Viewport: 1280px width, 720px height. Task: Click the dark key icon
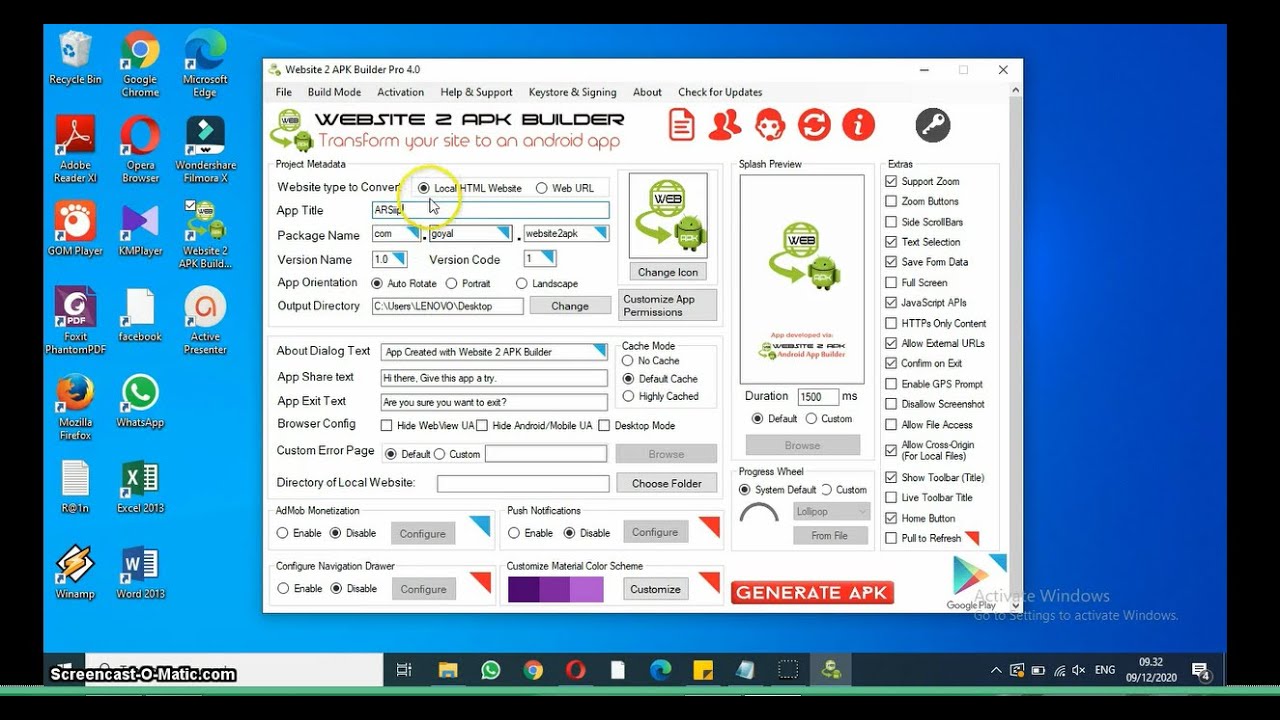pos(933,124)
